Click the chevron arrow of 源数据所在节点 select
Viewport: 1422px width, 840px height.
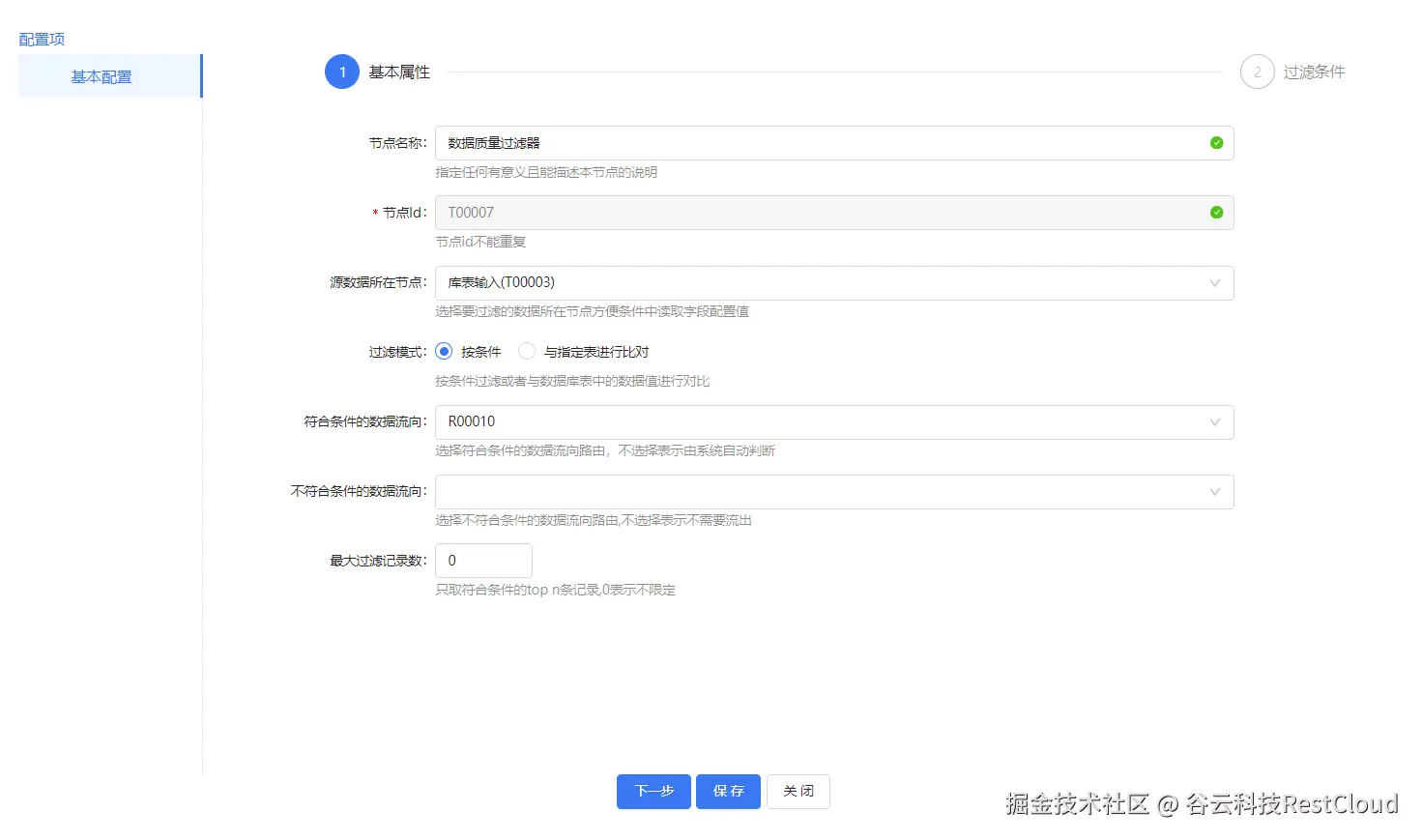1215,283
